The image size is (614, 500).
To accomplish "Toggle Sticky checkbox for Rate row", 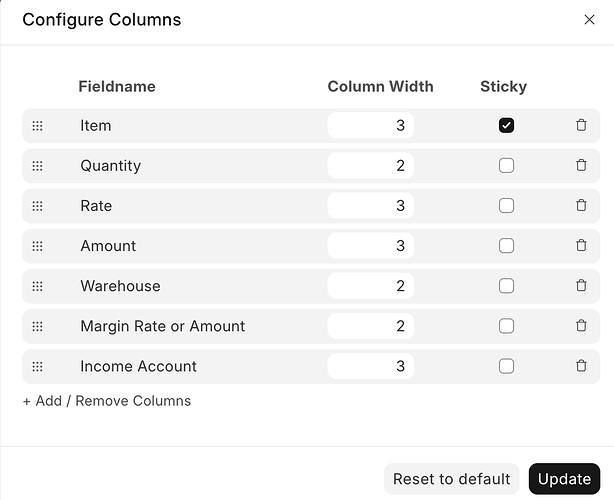I will [x=506, y=206].
